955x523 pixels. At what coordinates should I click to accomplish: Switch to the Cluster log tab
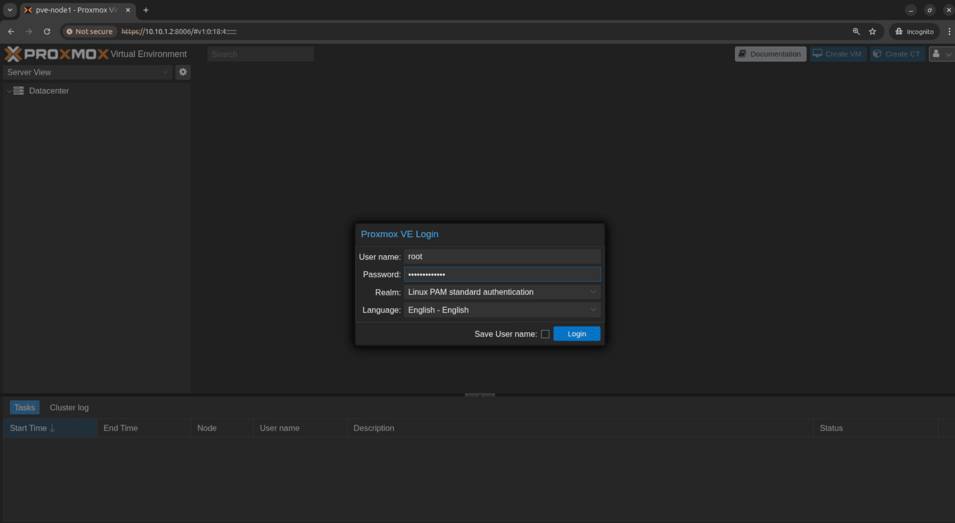click(x=69, y=408)
